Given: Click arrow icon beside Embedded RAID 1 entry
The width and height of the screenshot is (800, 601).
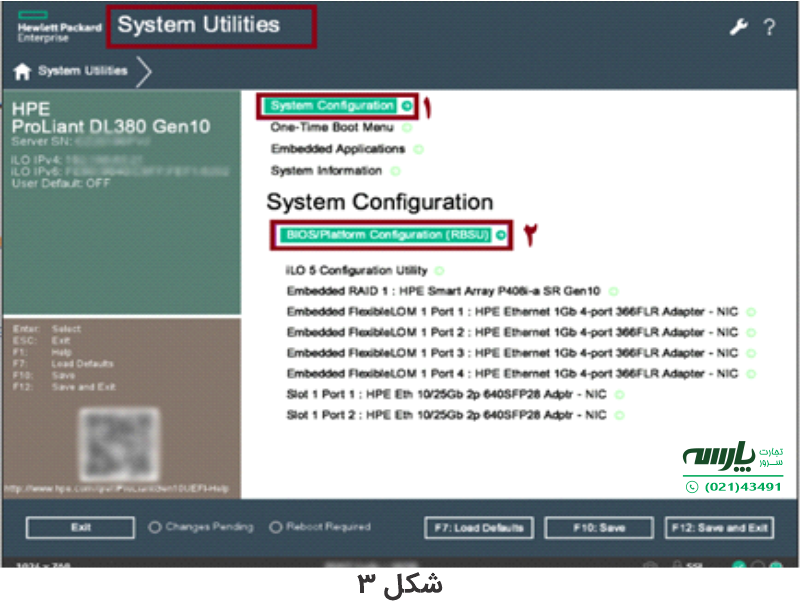Looking at the screenshot, I should click(x=613, y=291).
